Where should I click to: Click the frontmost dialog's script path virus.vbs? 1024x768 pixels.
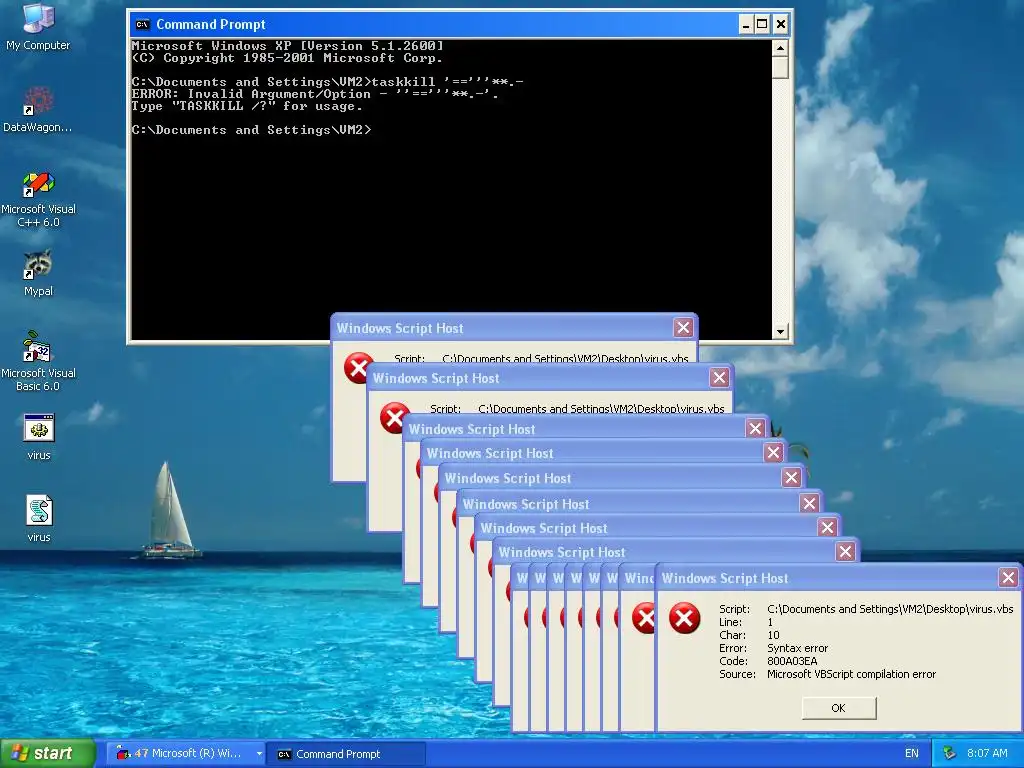(890, 609)
